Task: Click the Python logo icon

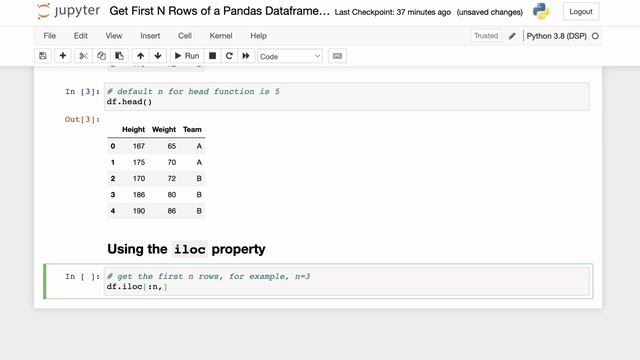Action: click(541, 11)
